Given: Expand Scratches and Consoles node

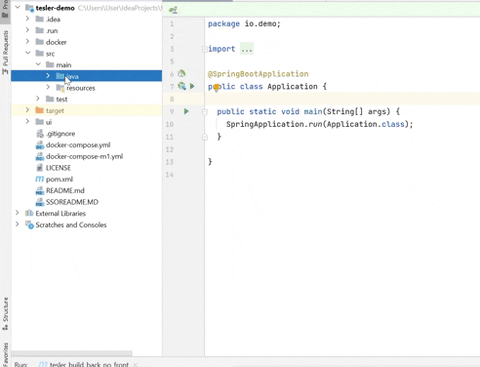Looking at the screenshot, I should pos(18,224).
